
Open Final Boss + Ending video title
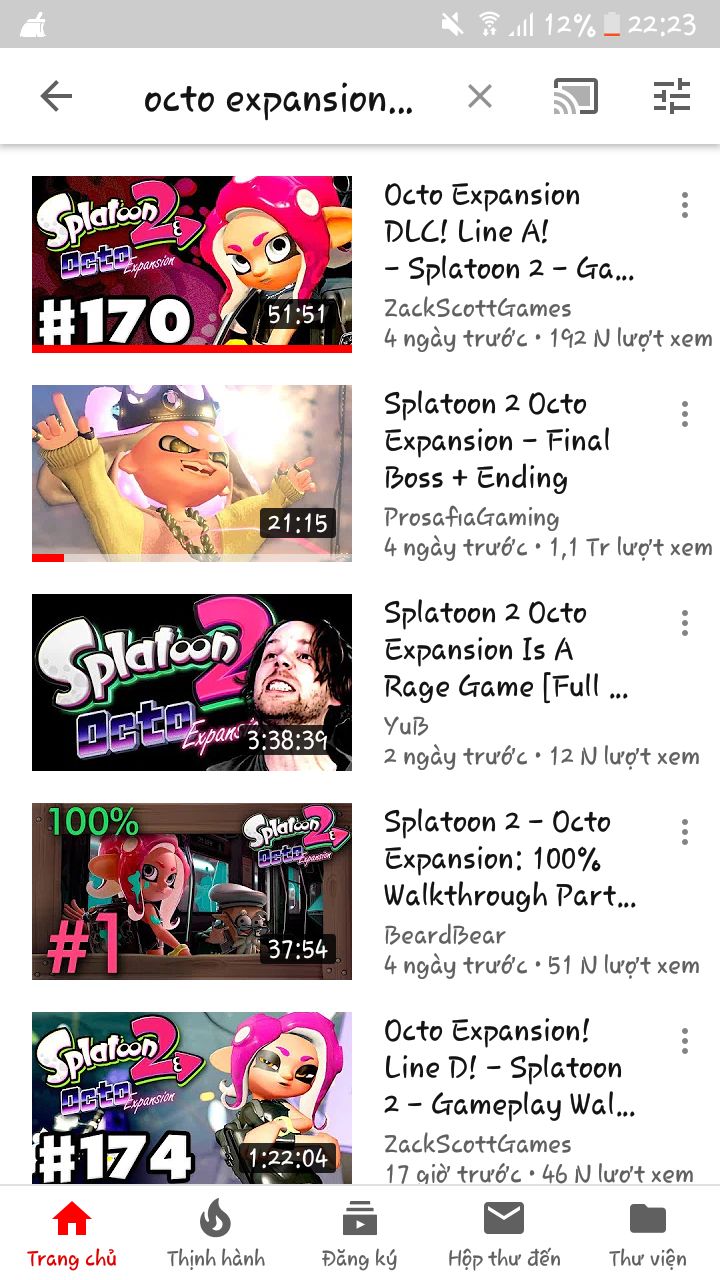pyautogui.click(x=497, y=441)
